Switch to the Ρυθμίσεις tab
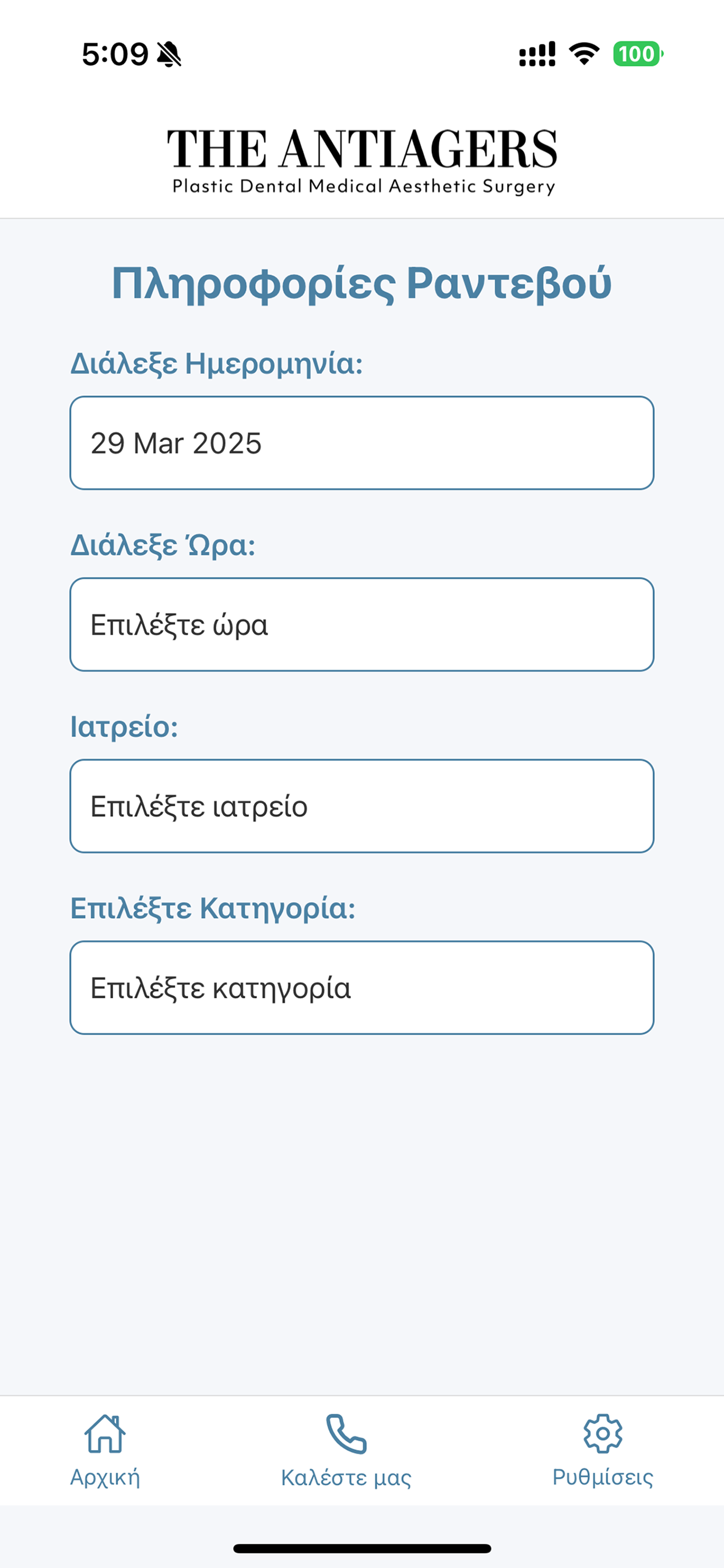The height and width of the screenshot is (1568, 724). (602, 1451)
